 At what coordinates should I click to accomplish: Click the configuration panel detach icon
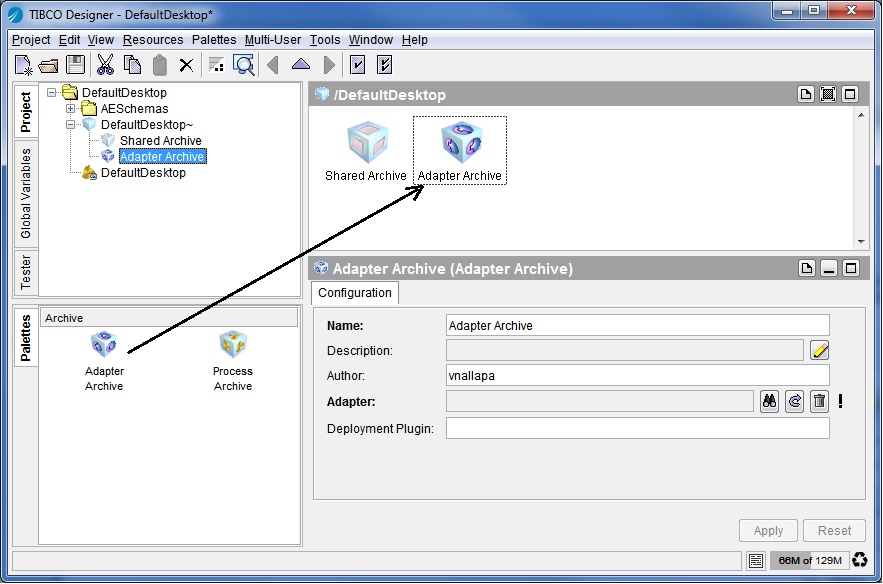click(806, 268)
